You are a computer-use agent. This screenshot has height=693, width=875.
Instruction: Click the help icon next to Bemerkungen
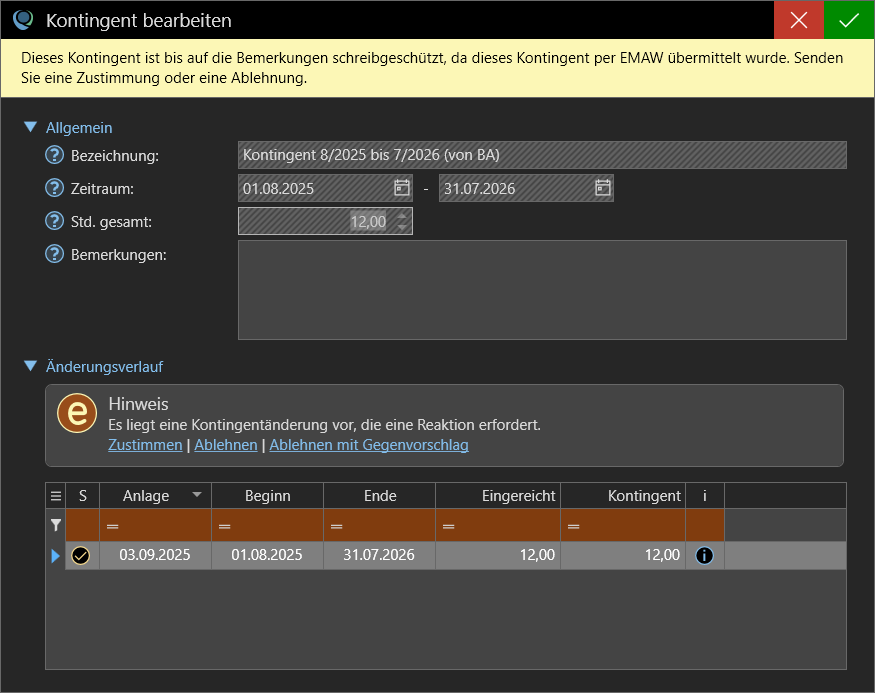[54, 254]
